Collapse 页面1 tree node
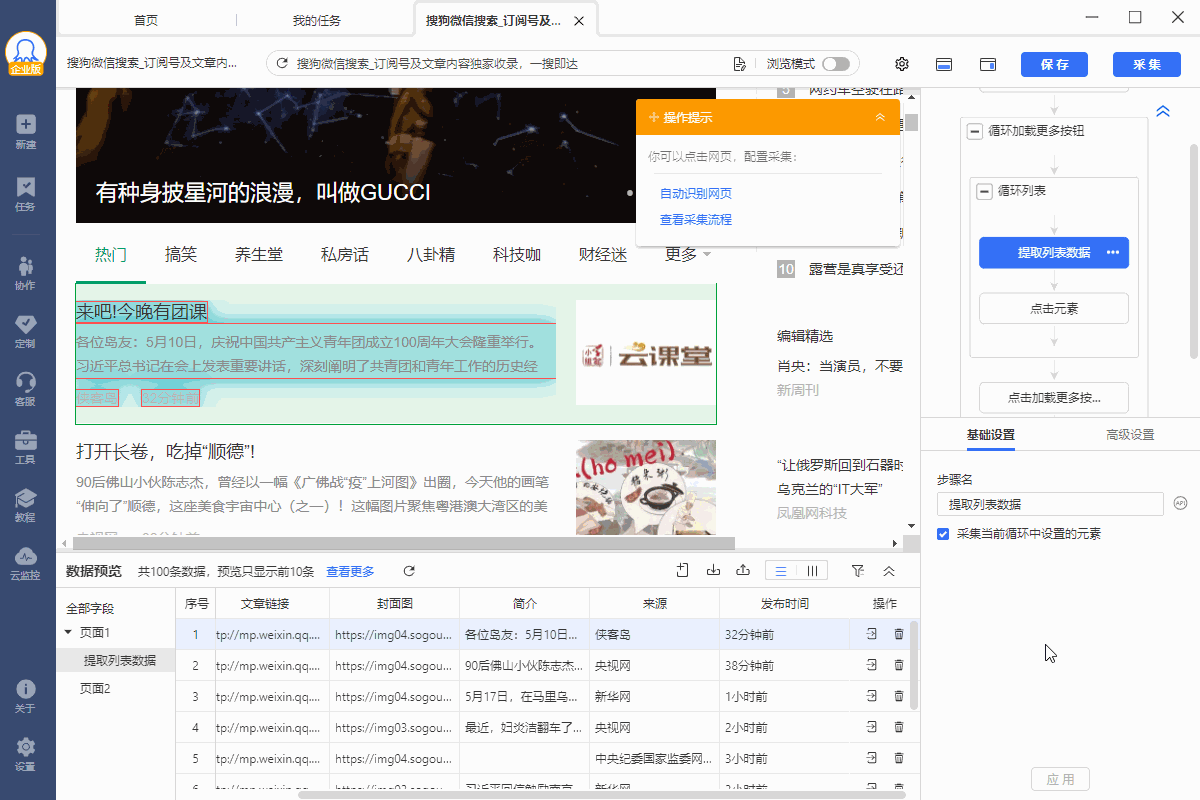1200x800 pixels. click(x=68, y=632)
